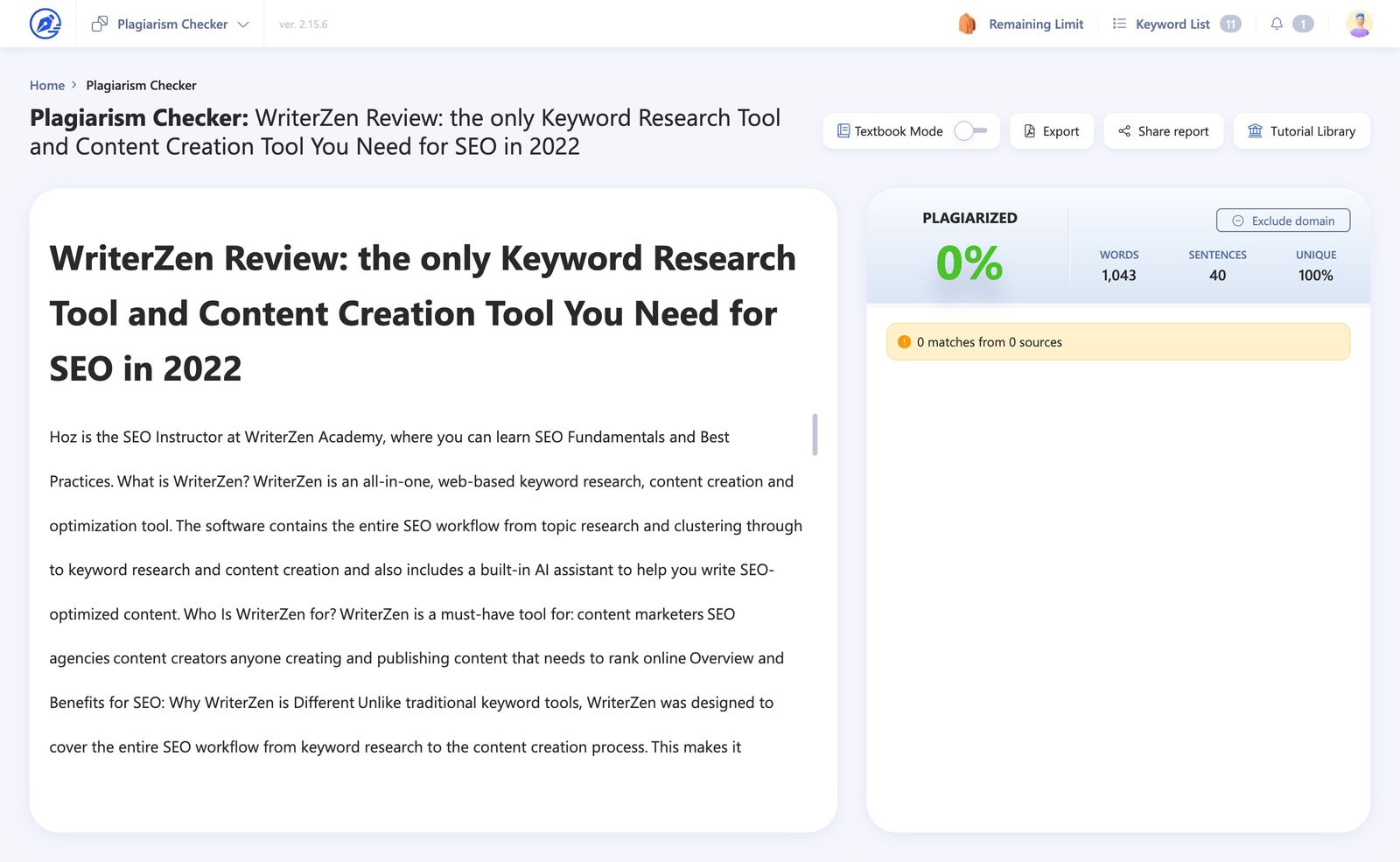
Task: Click the breadcrumb chevron separator
Action: (74, 85)
